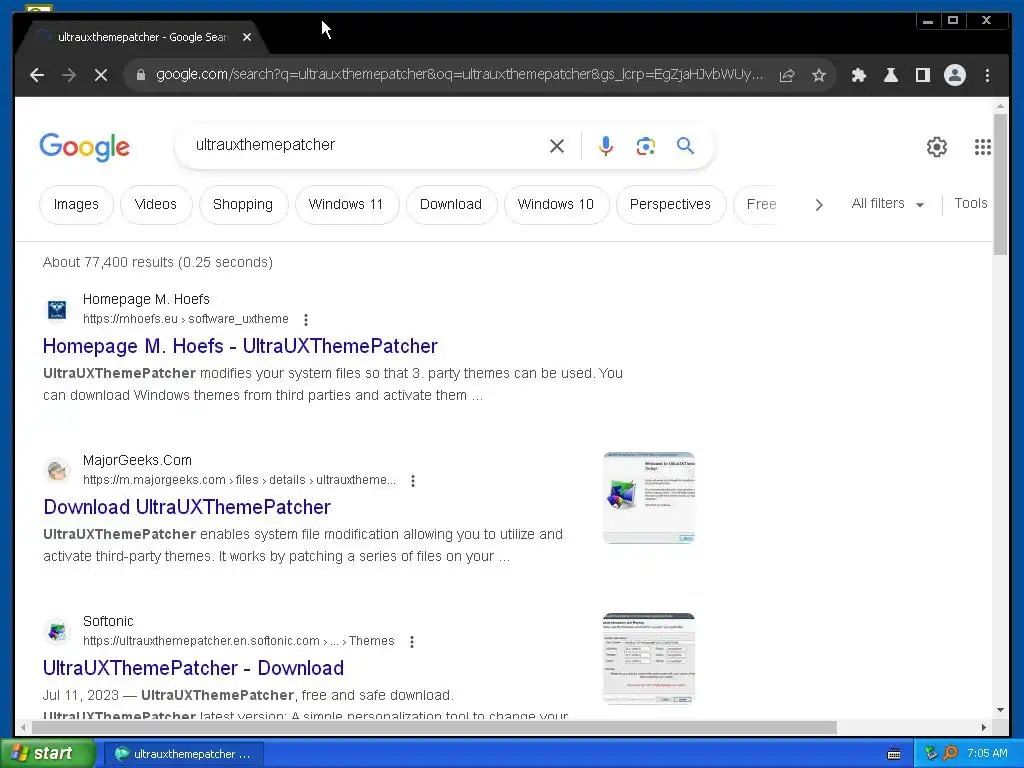The image size is (1024, 768).
Task: Select the ultrauxthemepatcher browser tab
Action: 141,37
